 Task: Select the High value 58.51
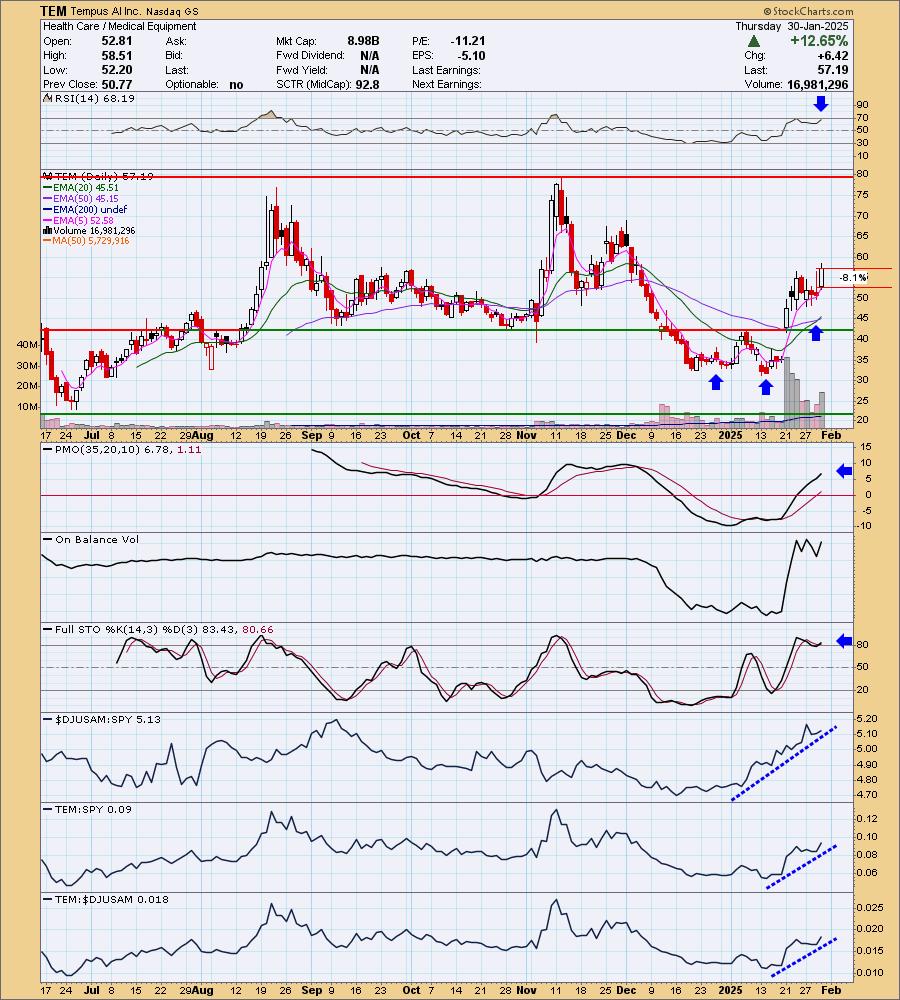117,55
